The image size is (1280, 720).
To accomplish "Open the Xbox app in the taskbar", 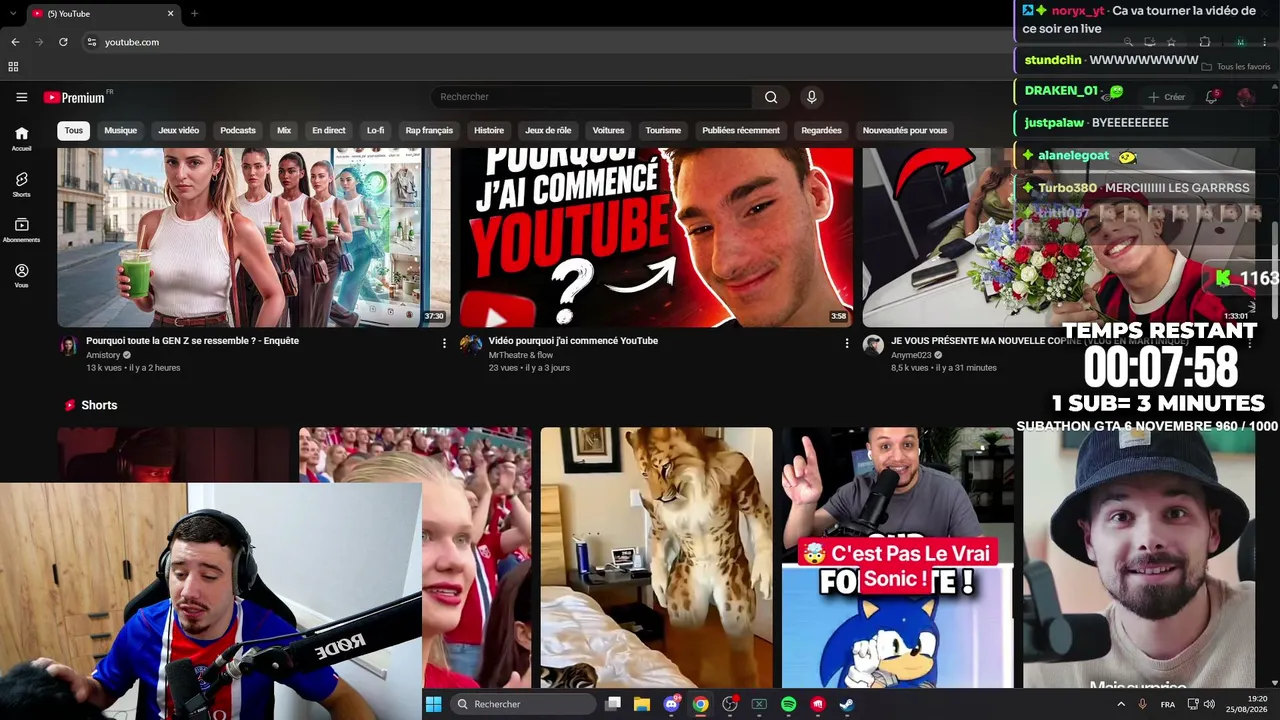I will (x=759, y=704).
